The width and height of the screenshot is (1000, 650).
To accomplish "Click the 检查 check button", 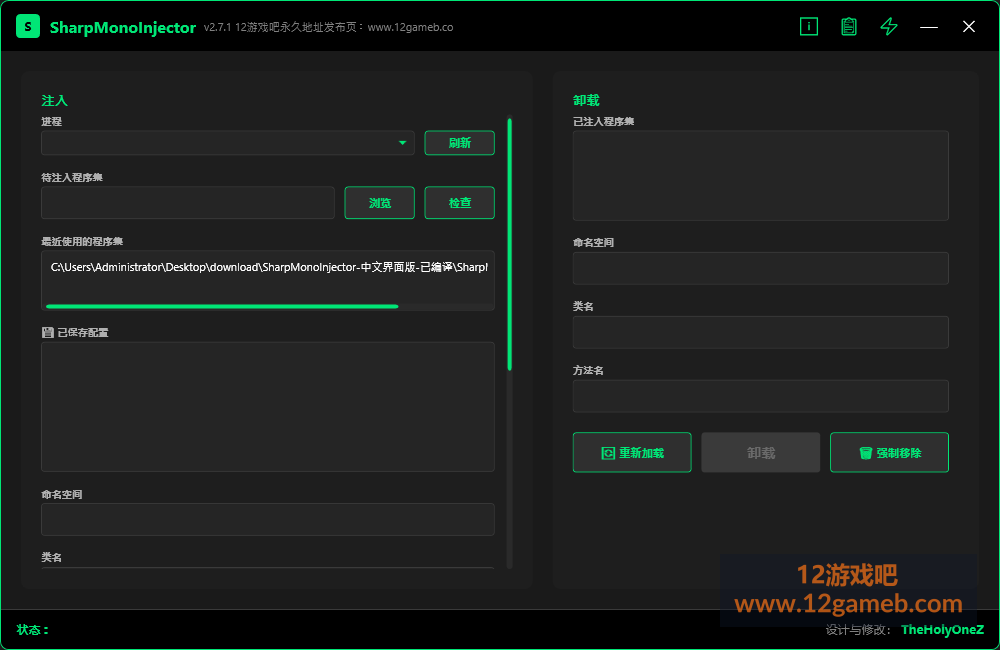I will pyautogui.click(x=459, y=203).
